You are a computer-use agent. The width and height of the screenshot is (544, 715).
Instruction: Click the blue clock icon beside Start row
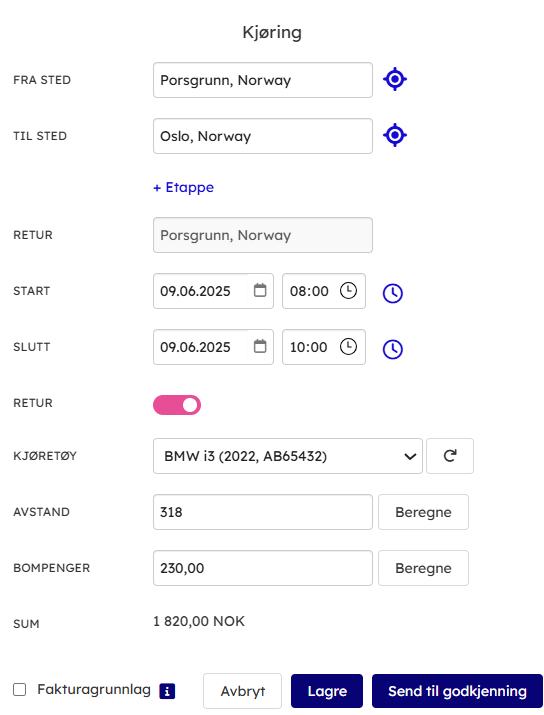click(x=393, y=293)
